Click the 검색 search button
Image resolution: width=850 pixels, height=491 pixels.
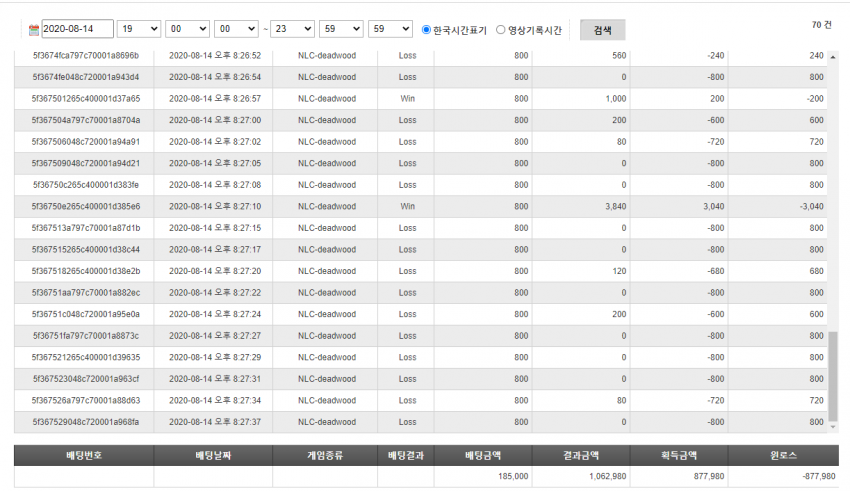coord(602,30)
